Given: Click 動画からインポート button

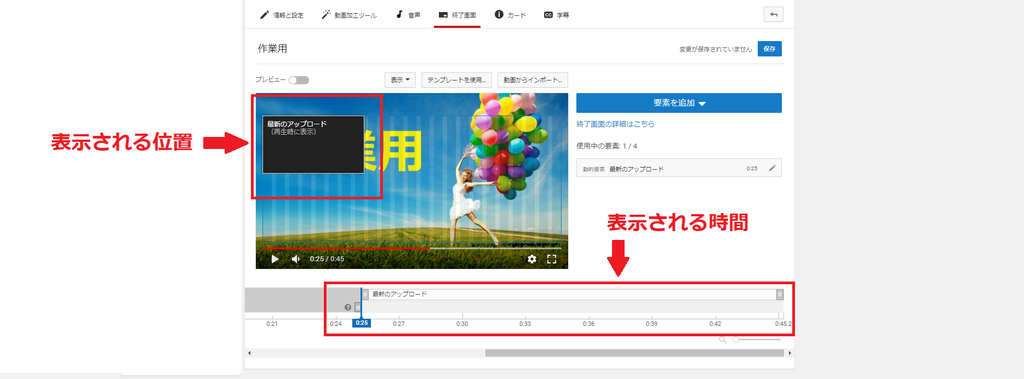Looking at the screenshot, I should point(532,80).
